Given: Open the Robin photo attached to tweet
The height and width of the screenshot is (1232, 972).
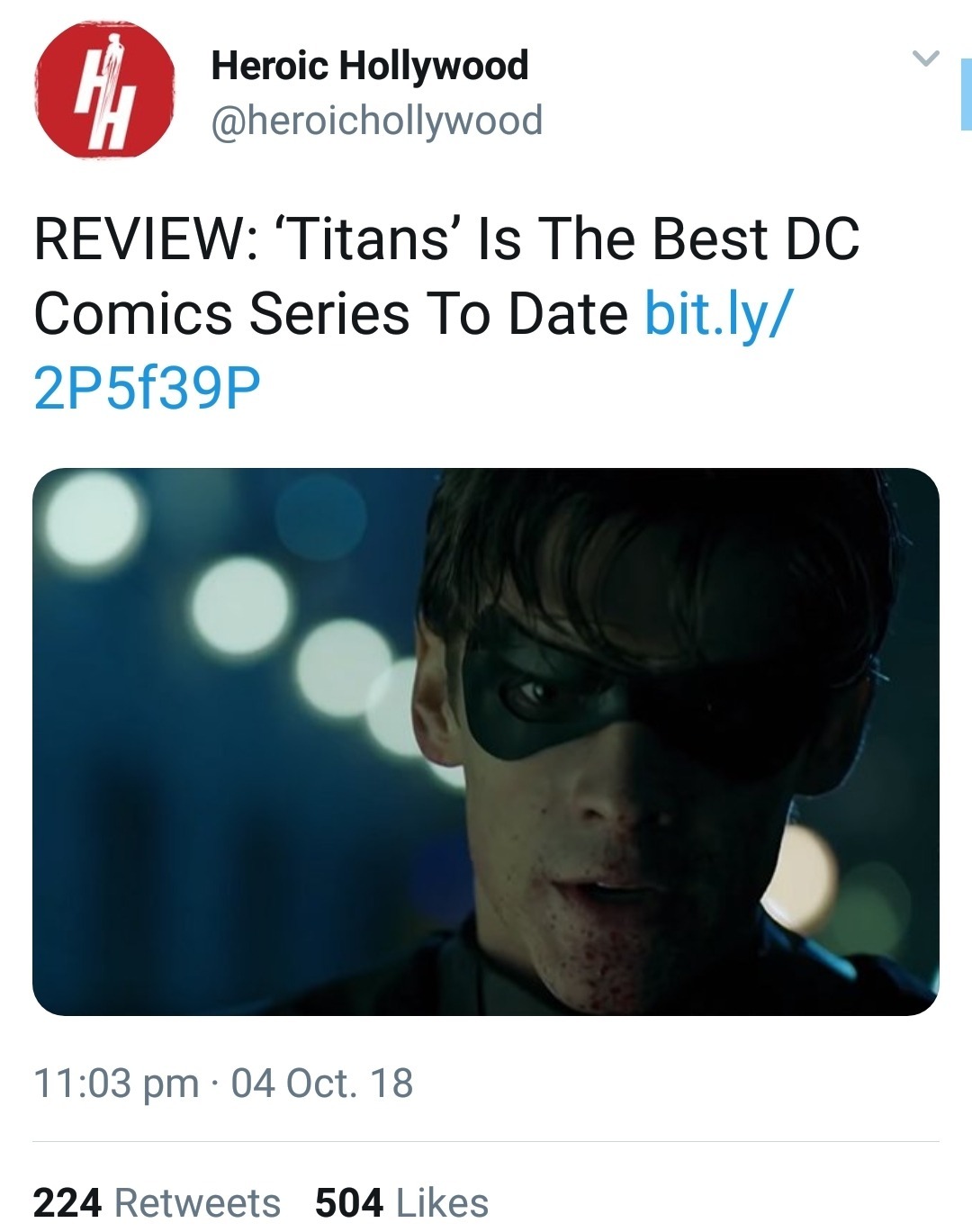Looking at the screenshot, I should (486, 742).
